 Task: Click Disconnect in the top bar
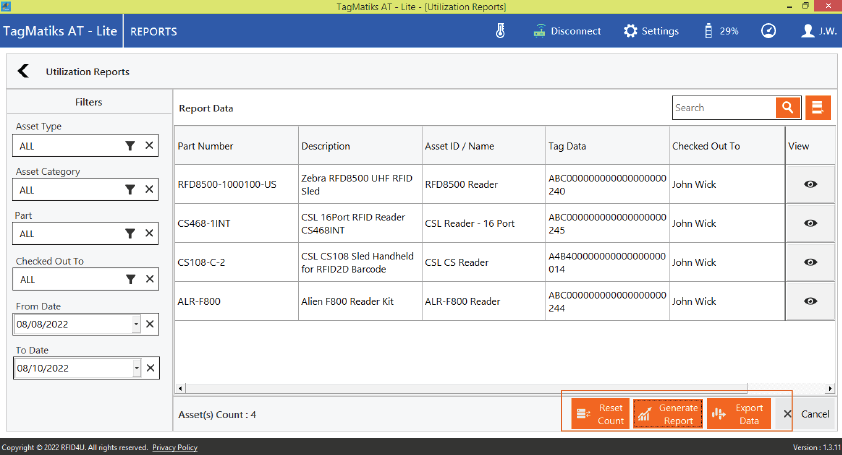click(x=566, y=31)
